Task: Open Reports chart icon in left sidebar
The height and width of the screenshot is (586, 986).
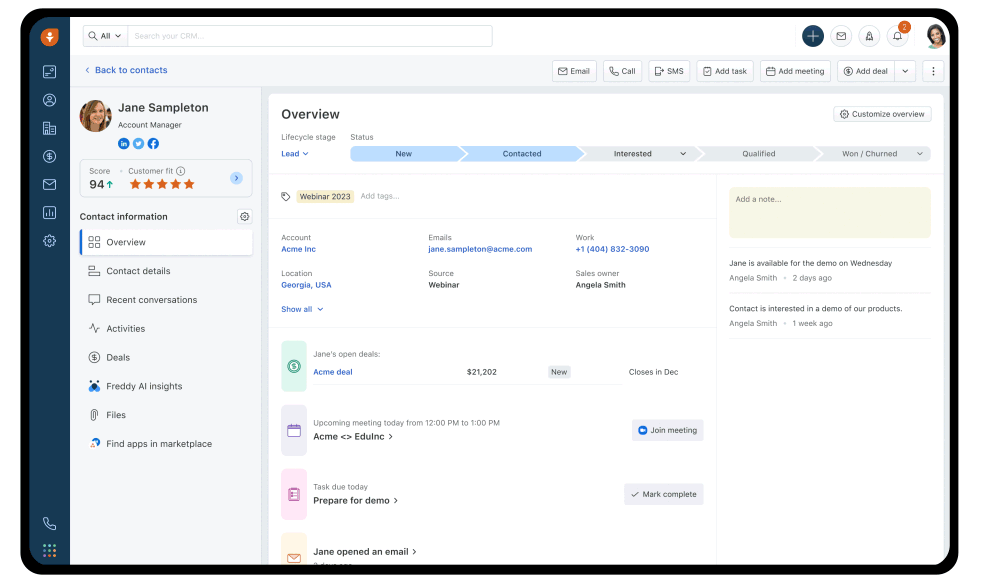Action: pos(49,212)
